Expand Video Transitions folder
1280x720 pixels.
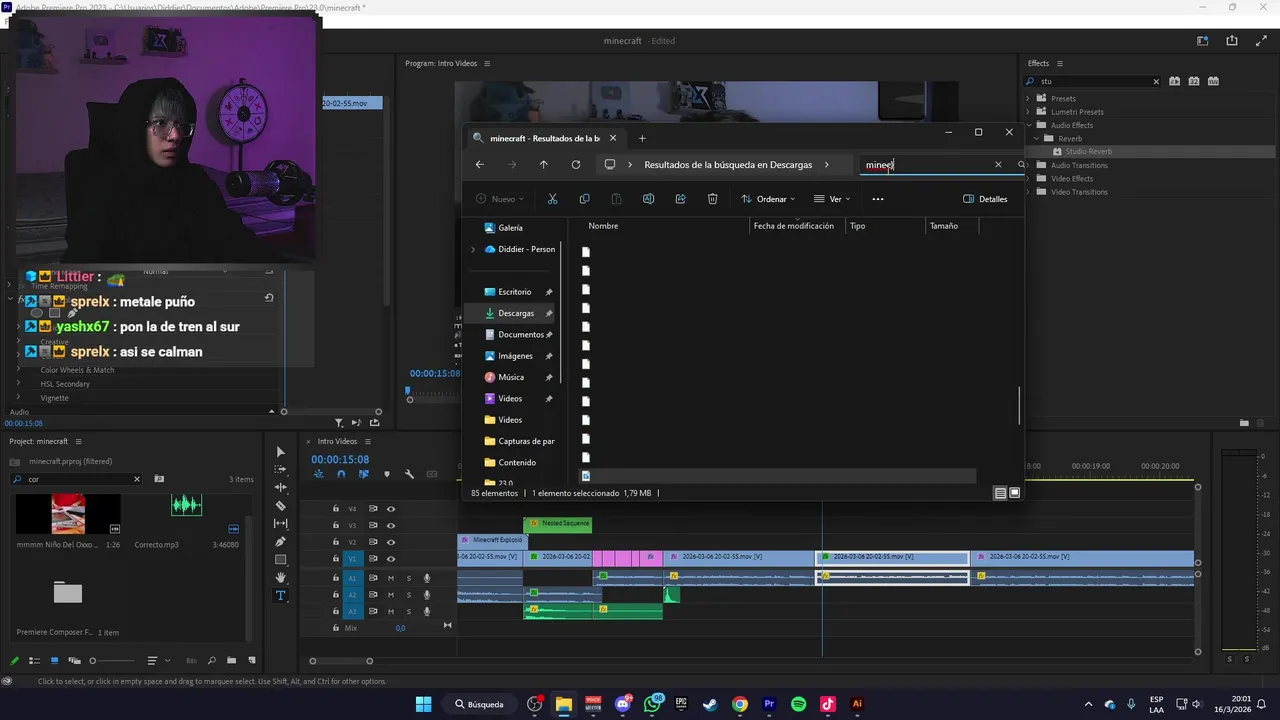point(1028,192)
